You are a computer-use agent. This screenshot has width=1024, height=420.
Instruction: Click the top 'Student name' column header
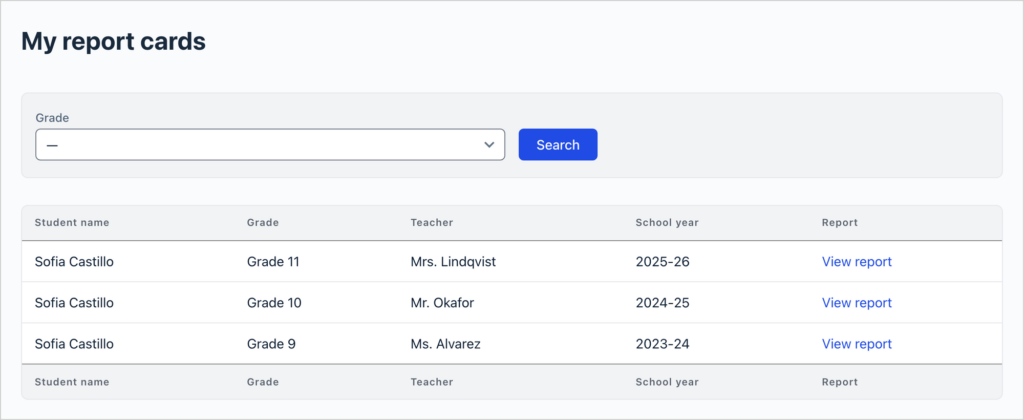tap(72, 223)
